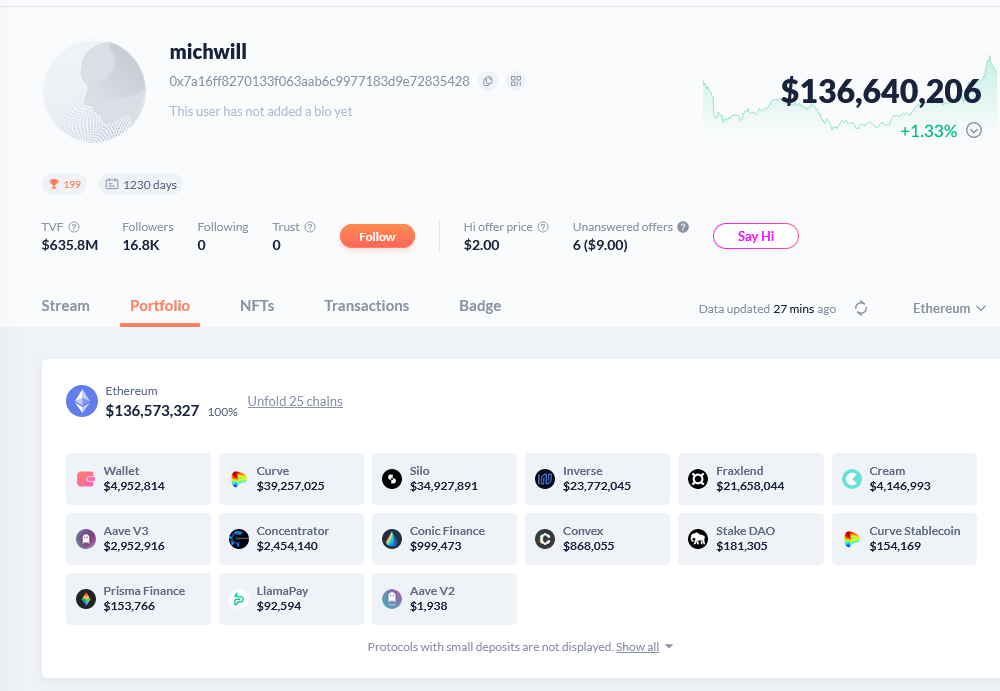
Task: Open the Transactions tab
Action: [366, 305]
